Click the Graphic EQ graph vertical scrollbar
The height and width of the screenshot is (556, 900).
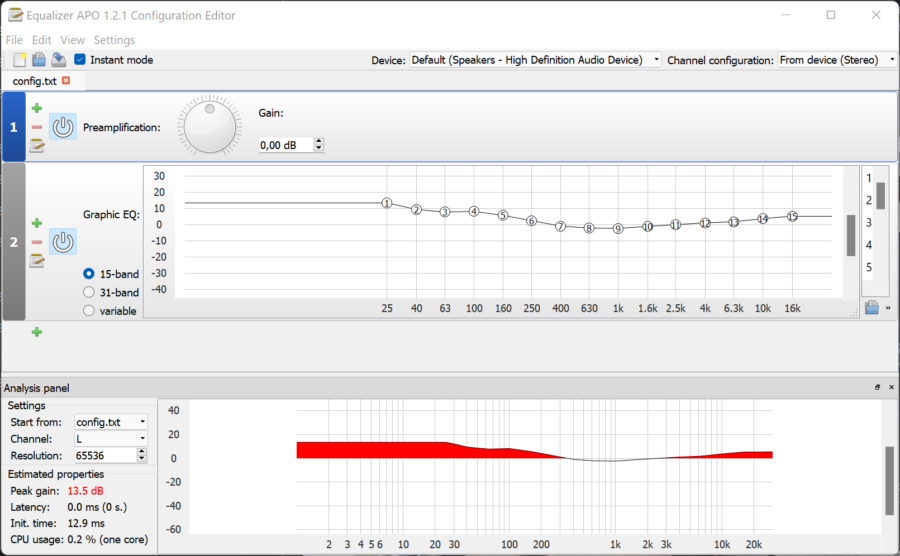[x=851, y=235]
